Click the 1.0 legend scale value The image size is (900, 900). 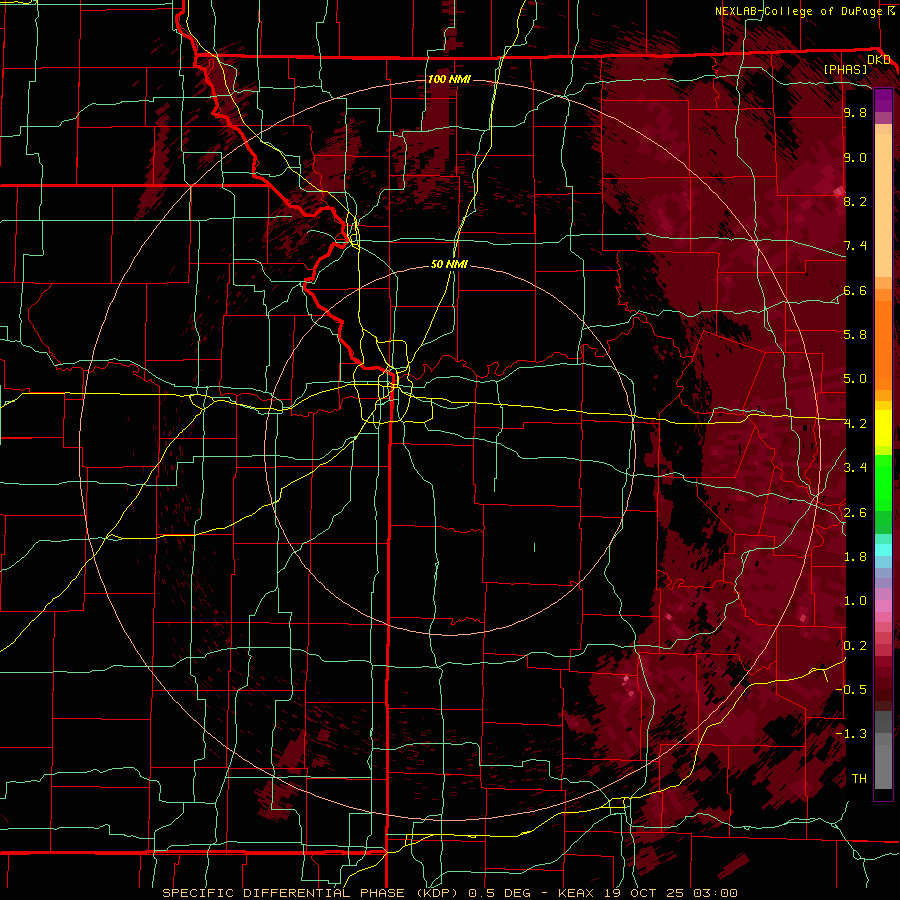(x=855, y=601)
